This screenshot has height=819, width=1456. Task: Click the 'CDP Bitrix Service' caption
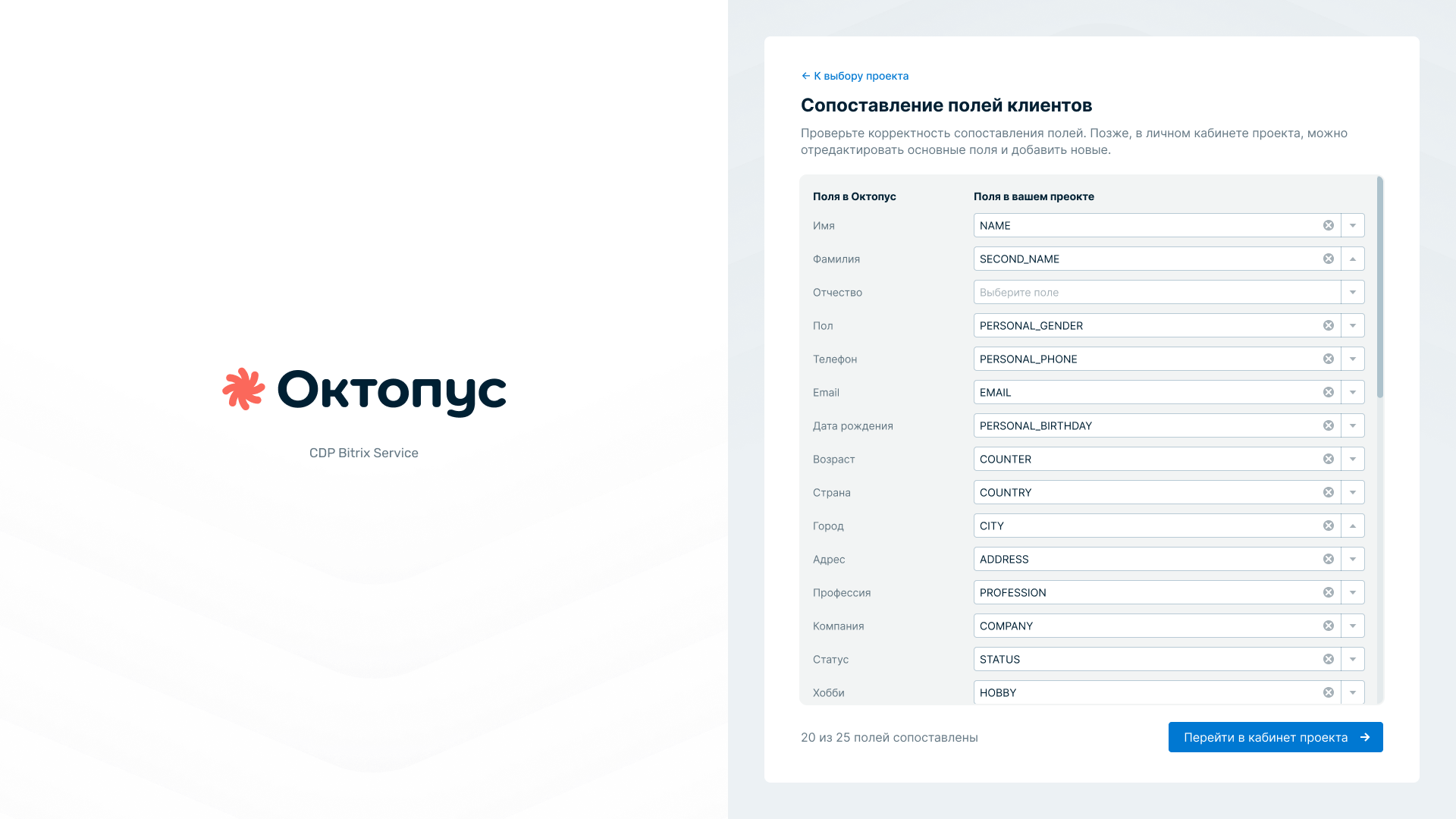(364, 453)
